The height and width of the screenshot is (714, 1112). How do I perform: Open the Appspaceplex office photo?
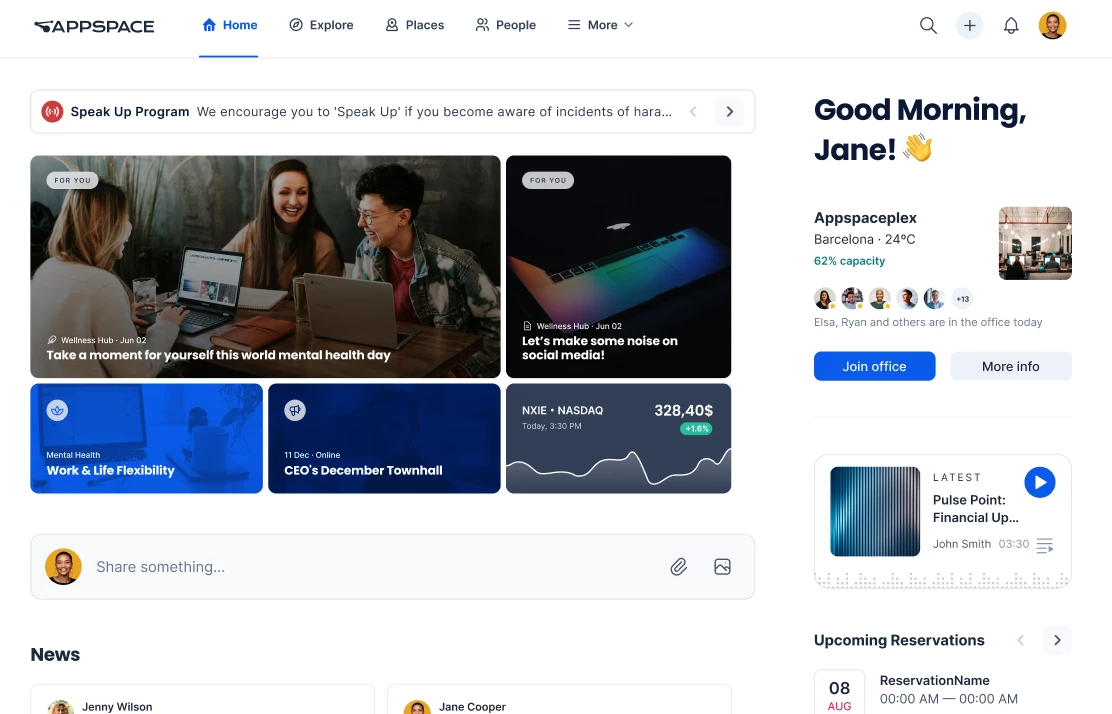1035,243
